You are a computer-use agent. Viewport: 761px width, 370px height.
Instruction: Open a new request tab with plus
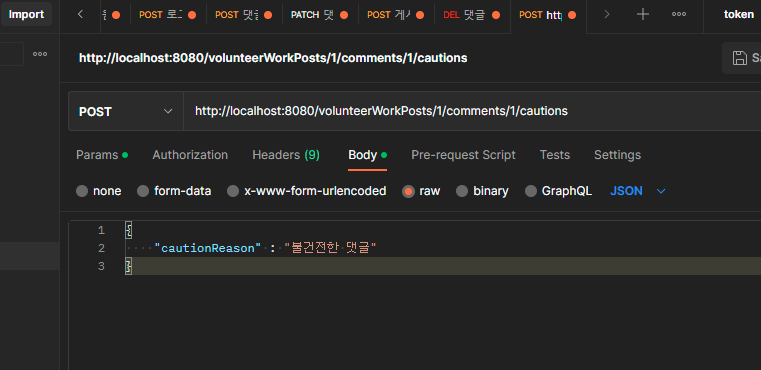click(x=643, y=15)
